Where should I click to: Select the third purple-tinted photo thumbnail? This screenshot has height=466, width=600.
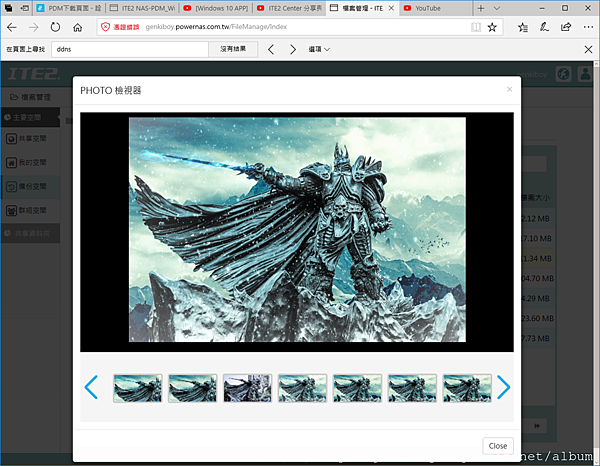pos(248,388)
